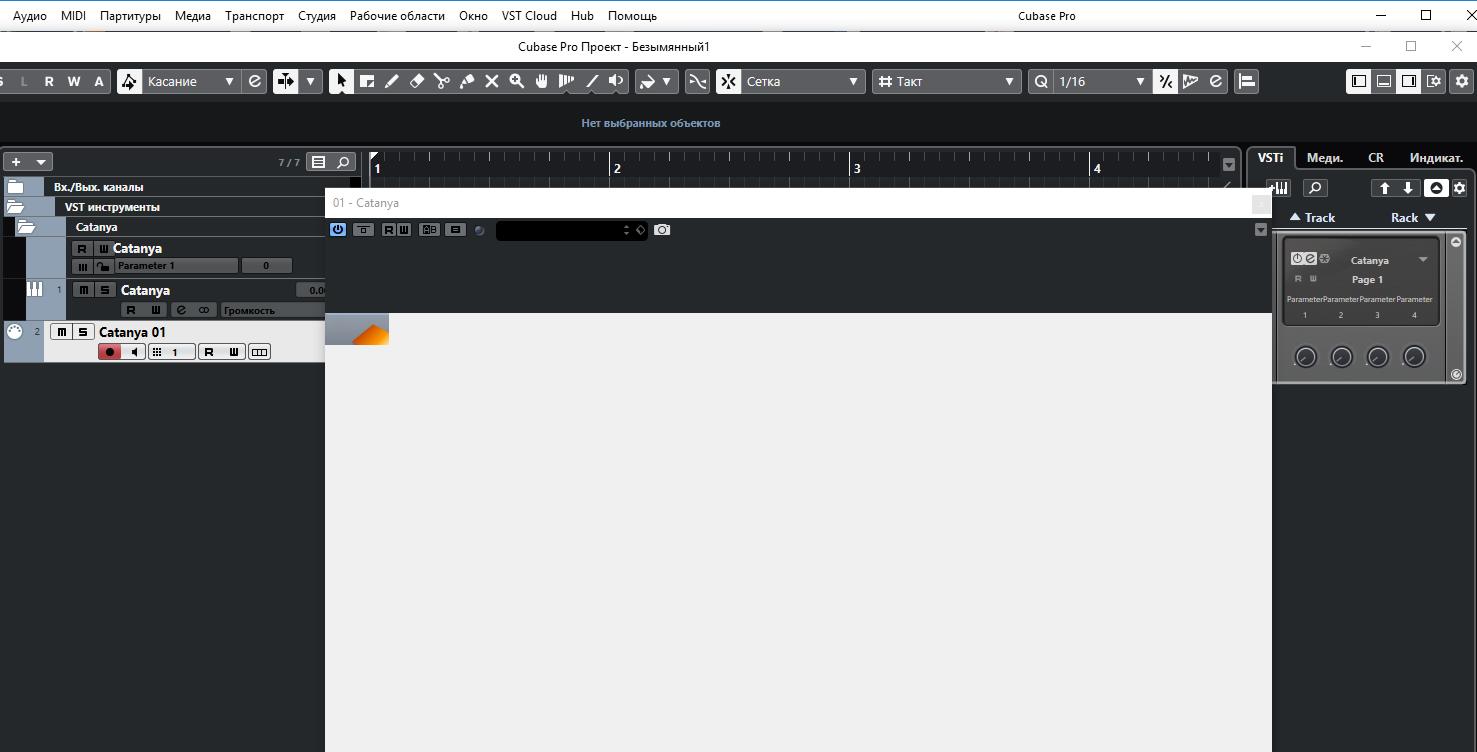Select the Glue tool

[x=467, y=81]
